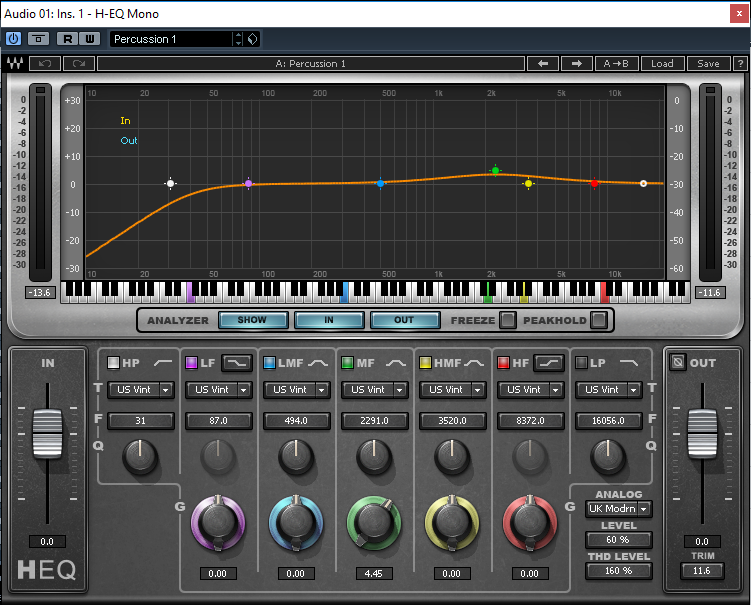The height and width of the screenshot is (605, 751).
Task: Toggle the phase invert icon beside OUT
Action: tap(678, 362)
